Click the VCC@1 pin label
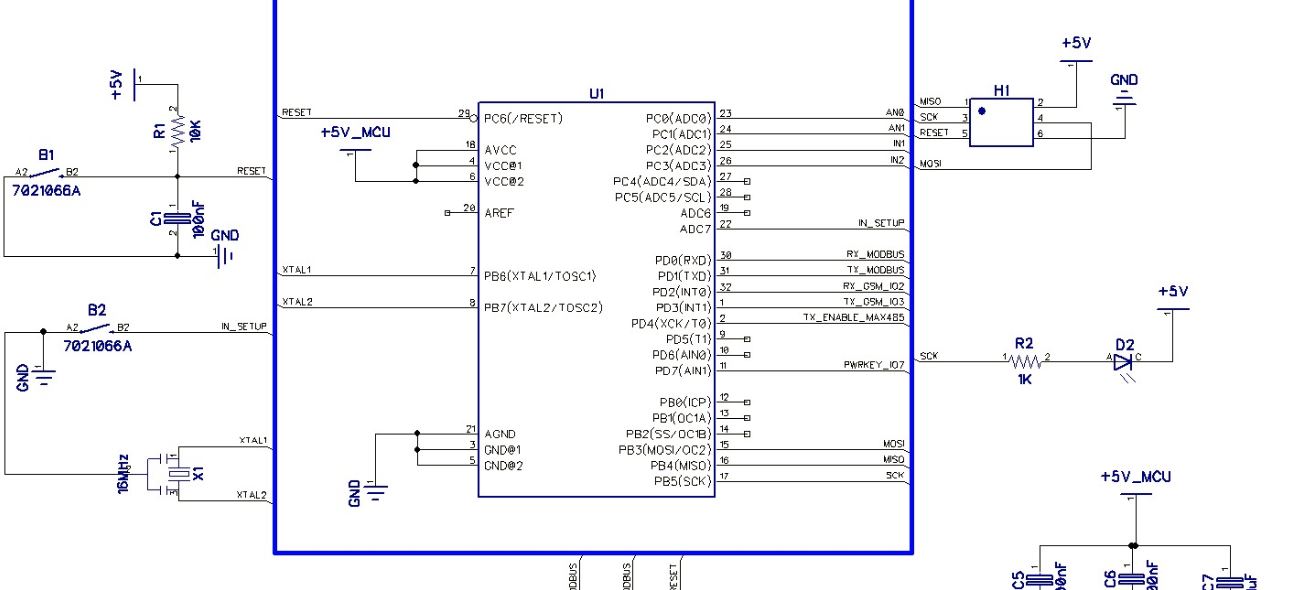This screenshot has height=590, width=1290. (503, 165)
